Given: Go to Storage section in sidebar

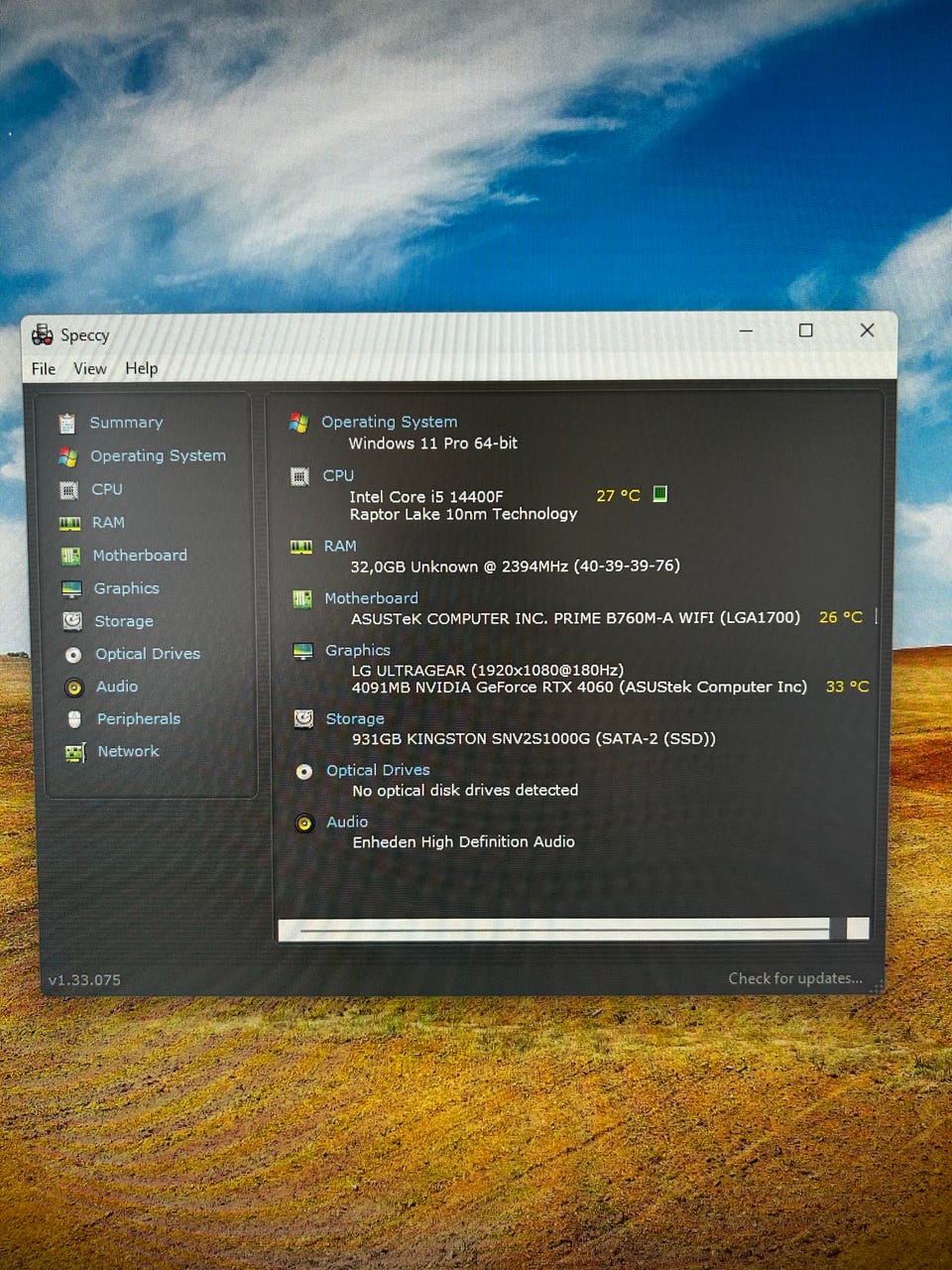Looking at the screenshot, I should [x=124, y=621].
